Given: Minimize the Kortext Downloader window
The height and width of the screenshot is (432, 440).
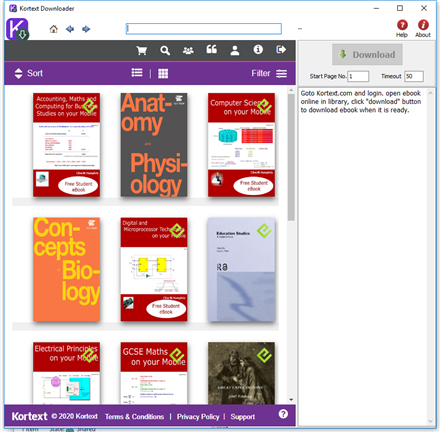Looking at the screenshot, I should pos(376,8).
